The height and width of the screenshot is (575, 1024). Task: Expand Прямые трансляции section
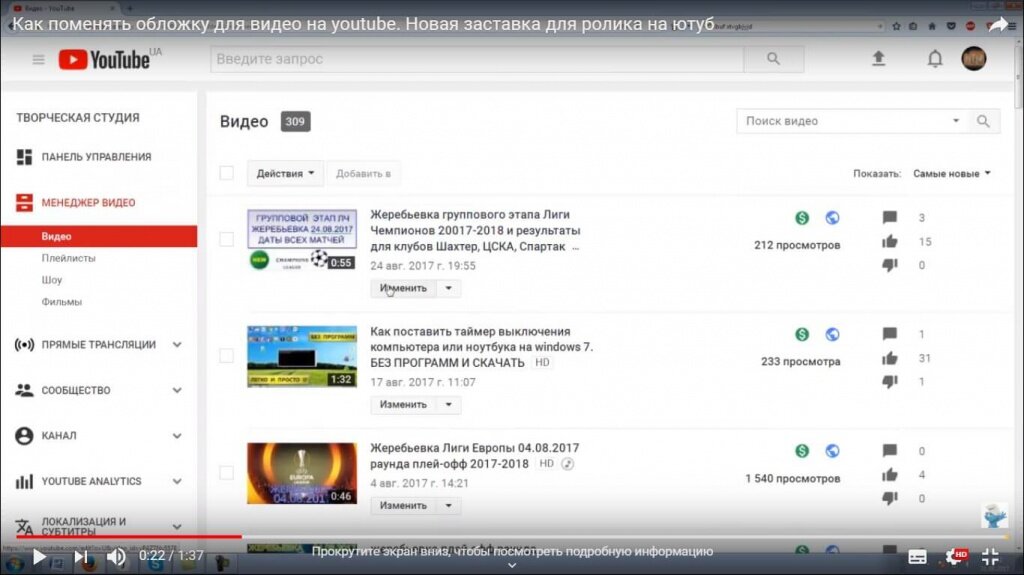tap(177, 344)
